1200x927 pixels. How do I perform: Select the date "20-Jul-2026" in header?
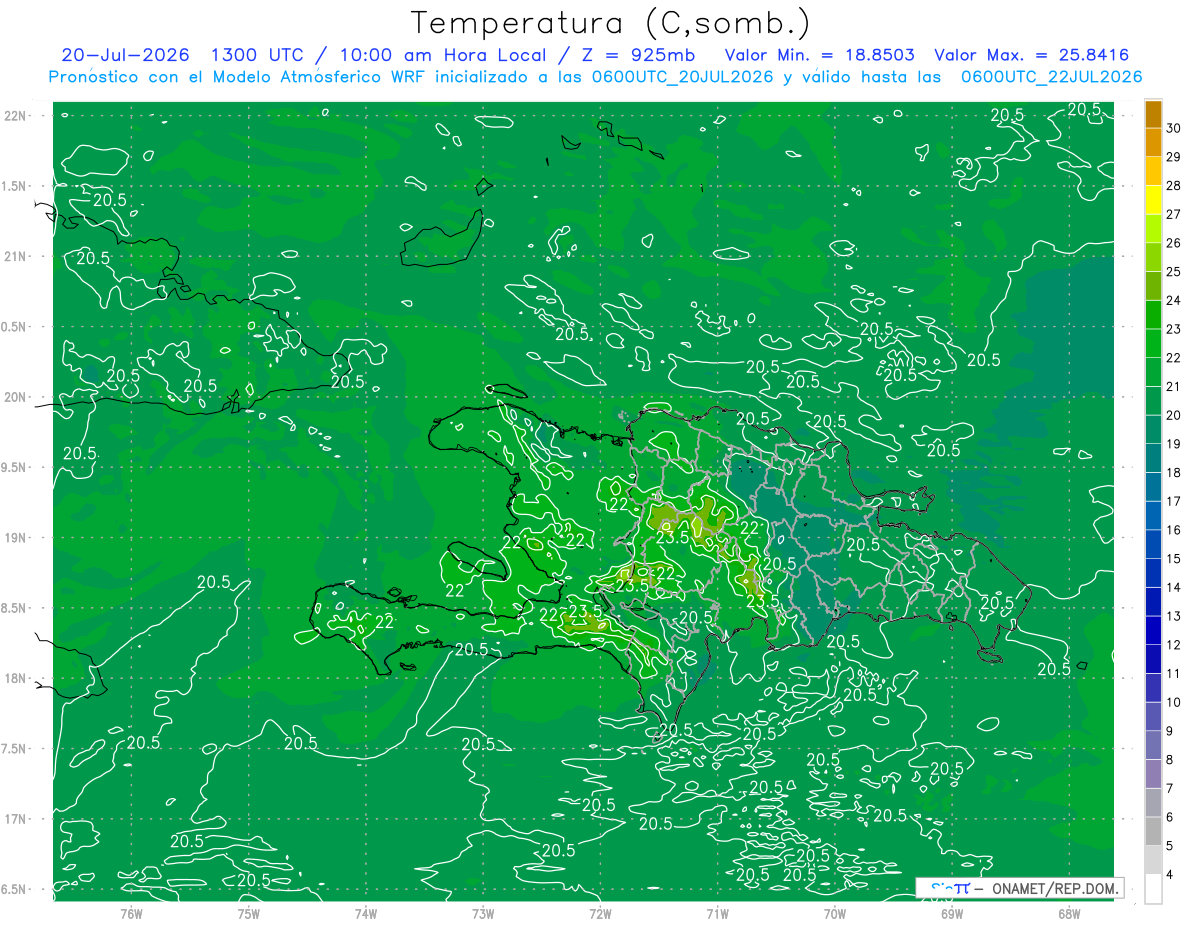pyautogui.click(x=125, y=55)
